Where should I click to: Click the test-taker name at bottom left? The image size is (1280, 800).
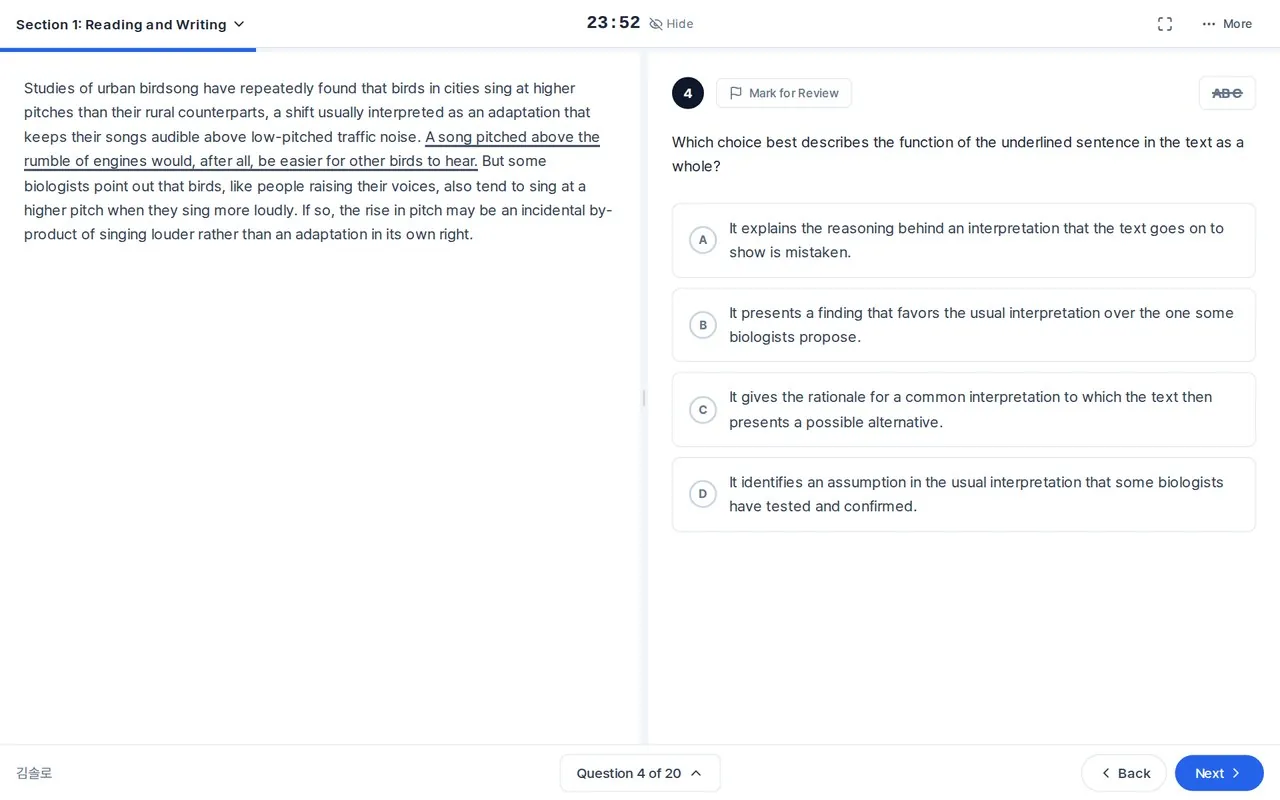coord(34,773)
